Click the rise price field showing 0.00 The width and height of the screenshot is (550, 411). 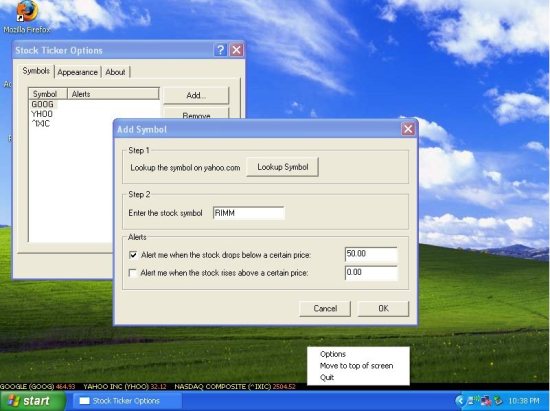pyautogui.click(x=371, y=273)
